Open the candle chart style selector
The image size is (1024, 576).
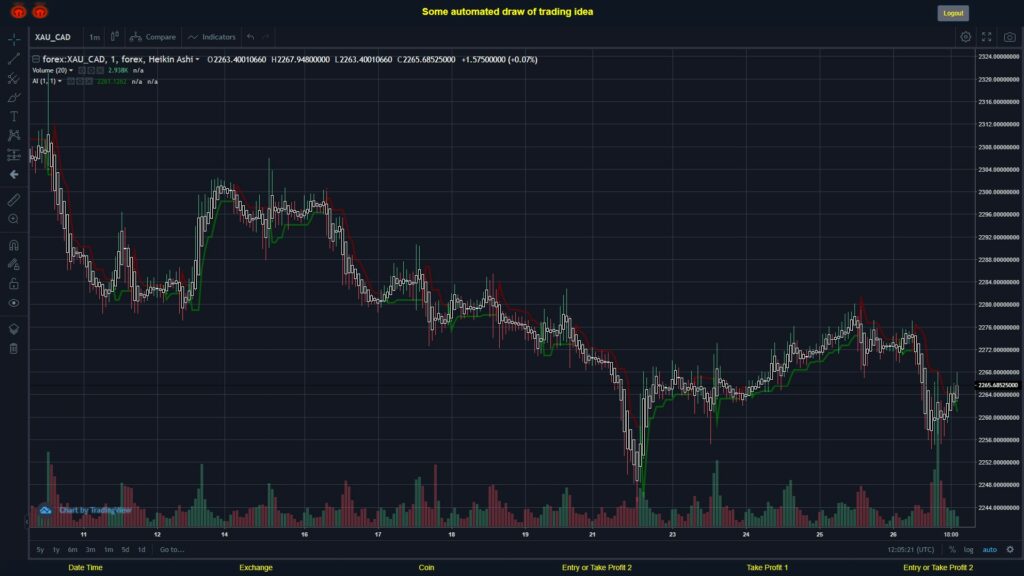pyautogui.click(x=114, y=37)
